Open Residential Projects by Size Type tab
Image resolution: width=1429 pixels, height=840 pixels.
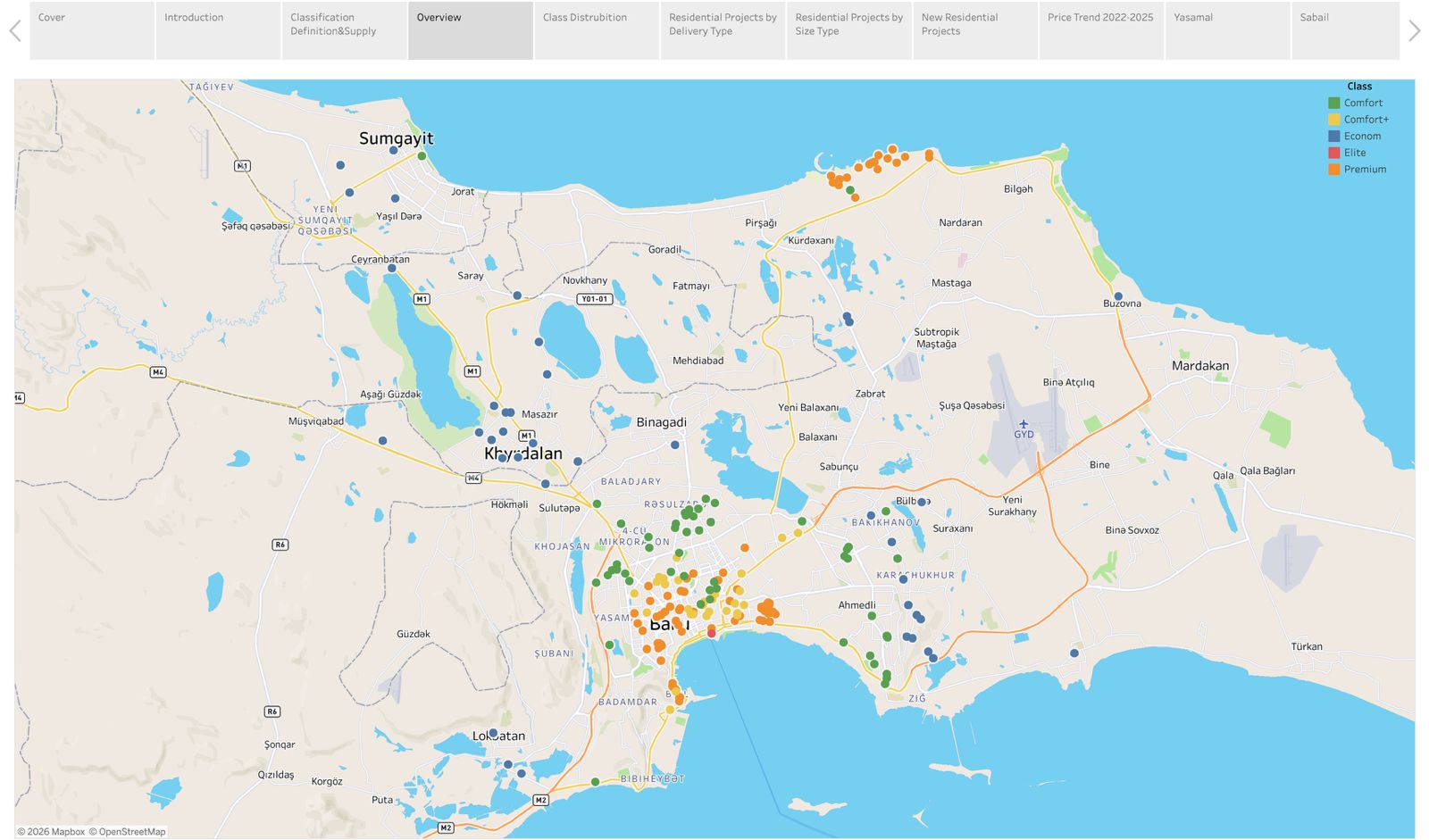[849, 30]
